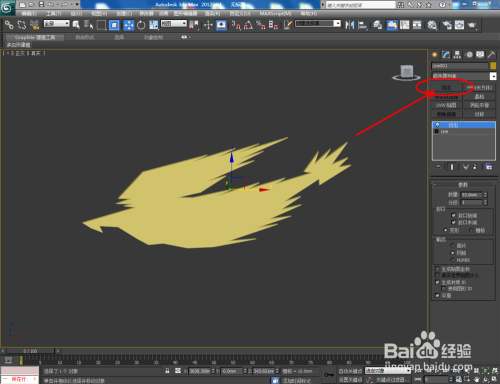The image size is (500, 384).
Task: Click the Amount spinner arrows
Action: coord(485,194)
